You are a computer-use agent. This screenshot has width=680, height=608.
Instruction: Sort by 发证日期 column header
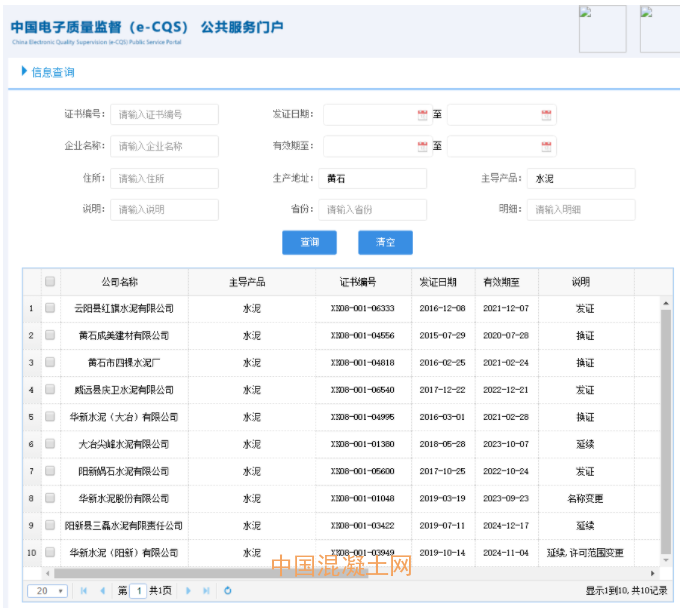coord(438,282)
